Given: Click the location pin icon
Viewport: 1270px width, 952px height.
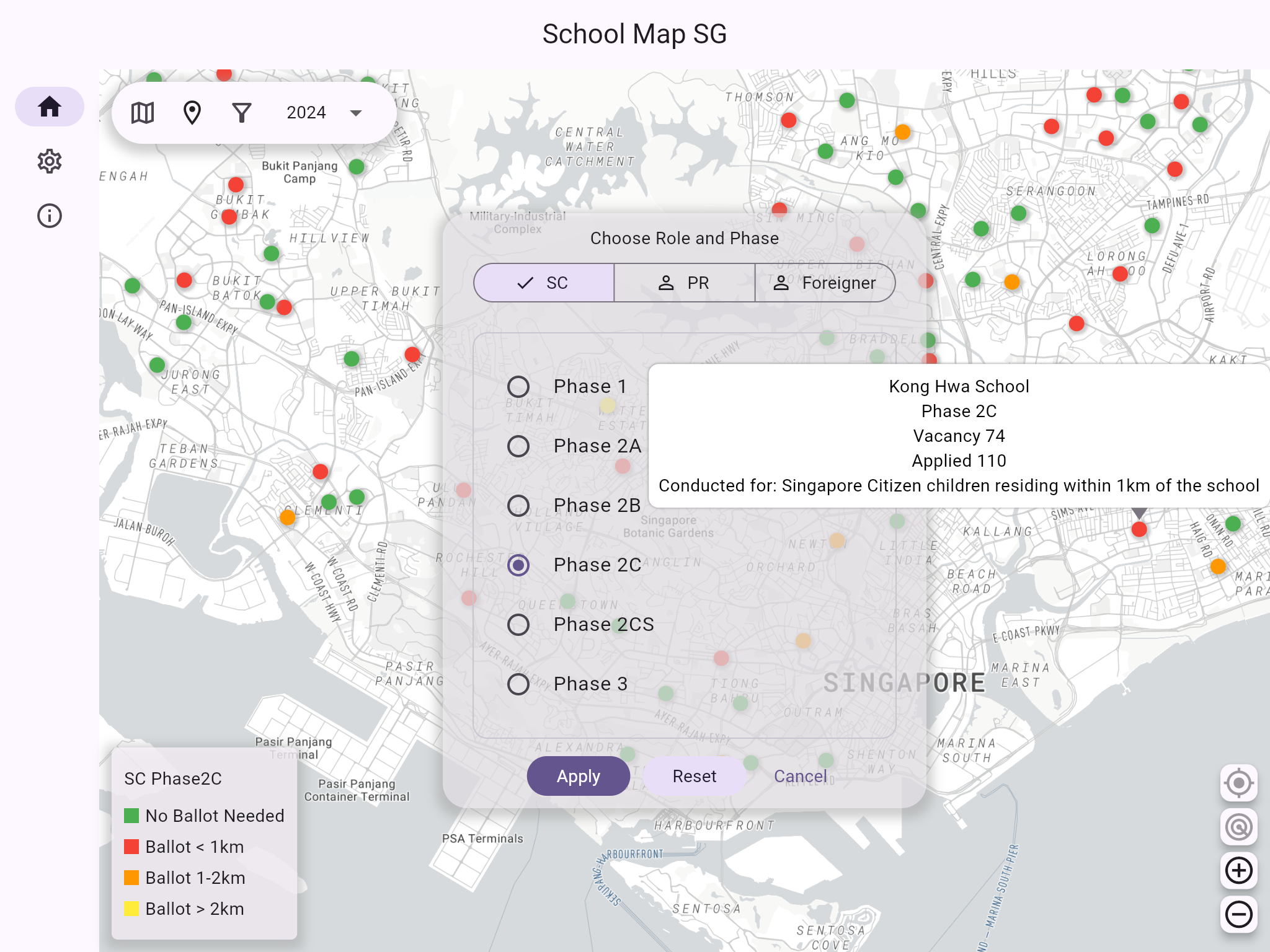Looking at the screenshot, I should coord(192,113).
